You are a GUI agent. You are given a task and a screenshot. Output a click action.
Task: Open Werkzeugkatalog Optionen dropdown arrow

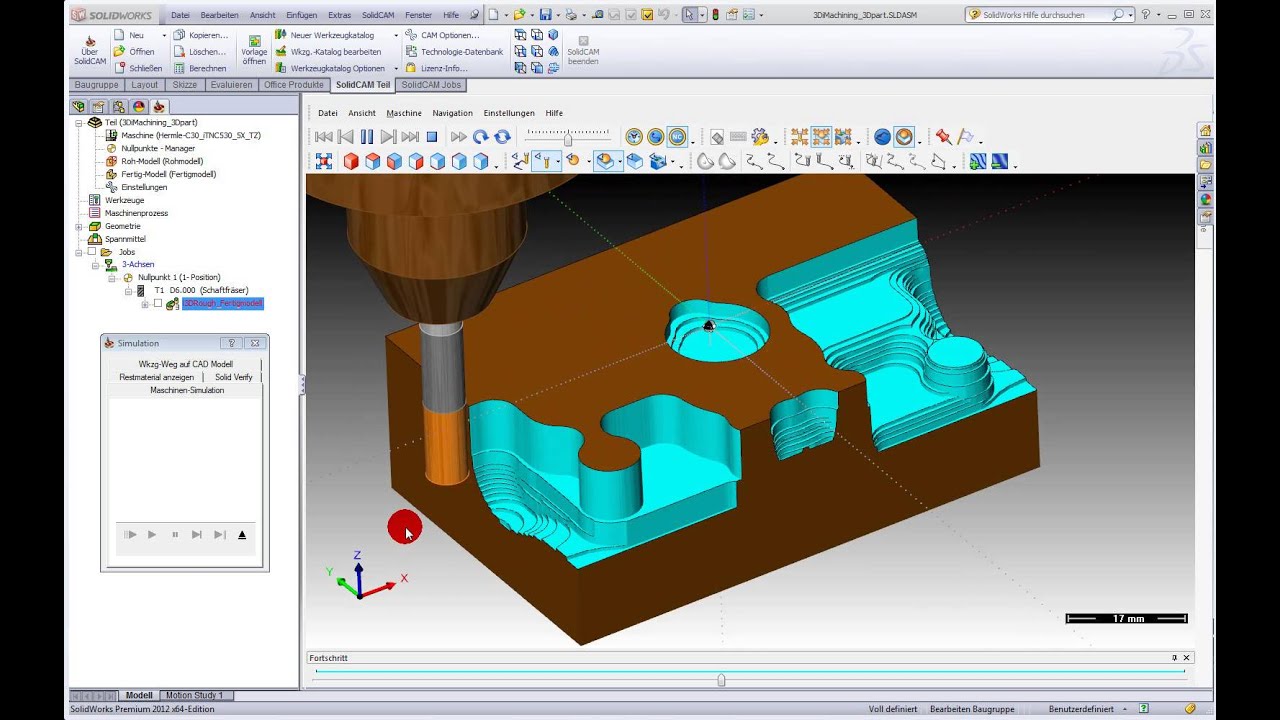pyautogui.click(x=396, y=68)
